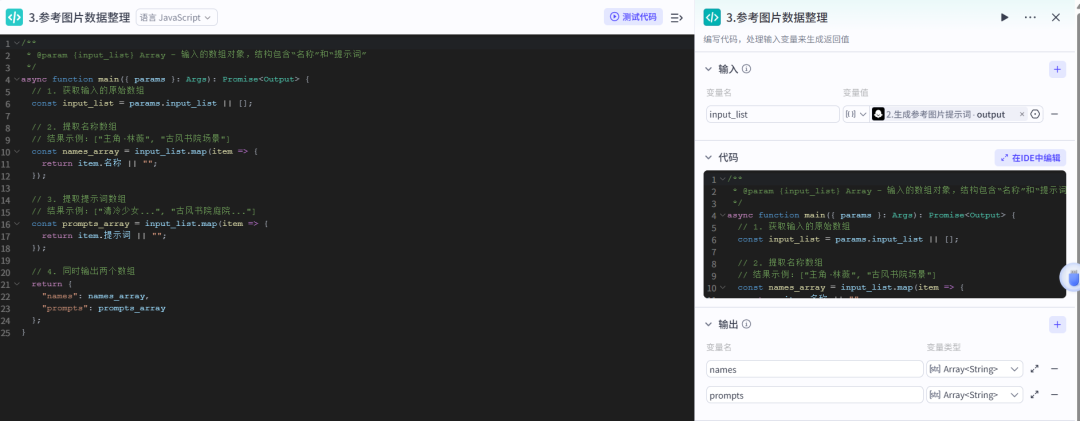Click the variable selector circle icon for input_list
The height and width of the screenshot is (421, 1080).
[x=1035, y=114]
